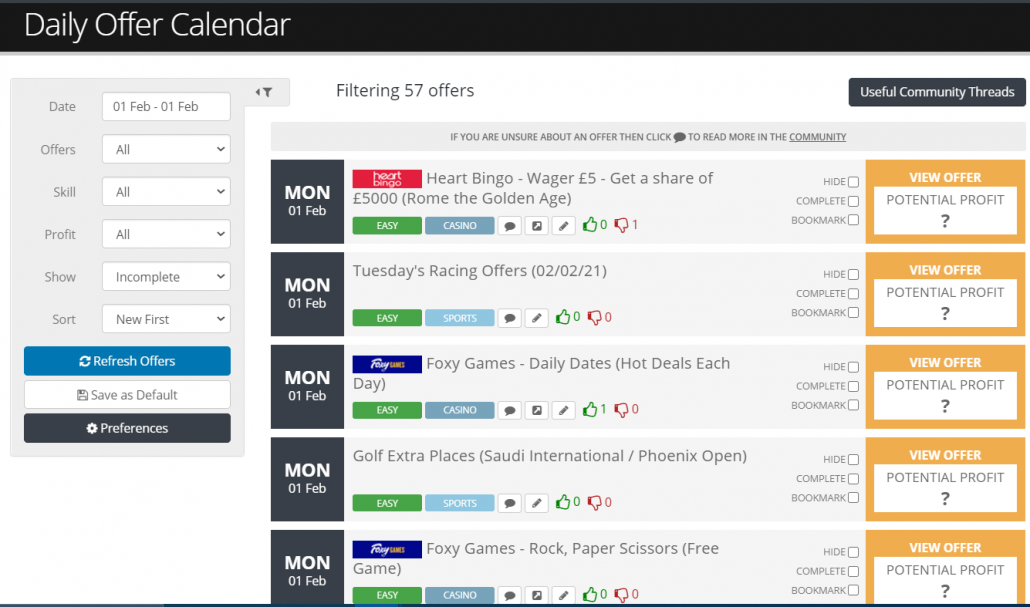Follow the COMMUNITY link in notice bar
The image size is (1030, 607).
coord(817,137)
